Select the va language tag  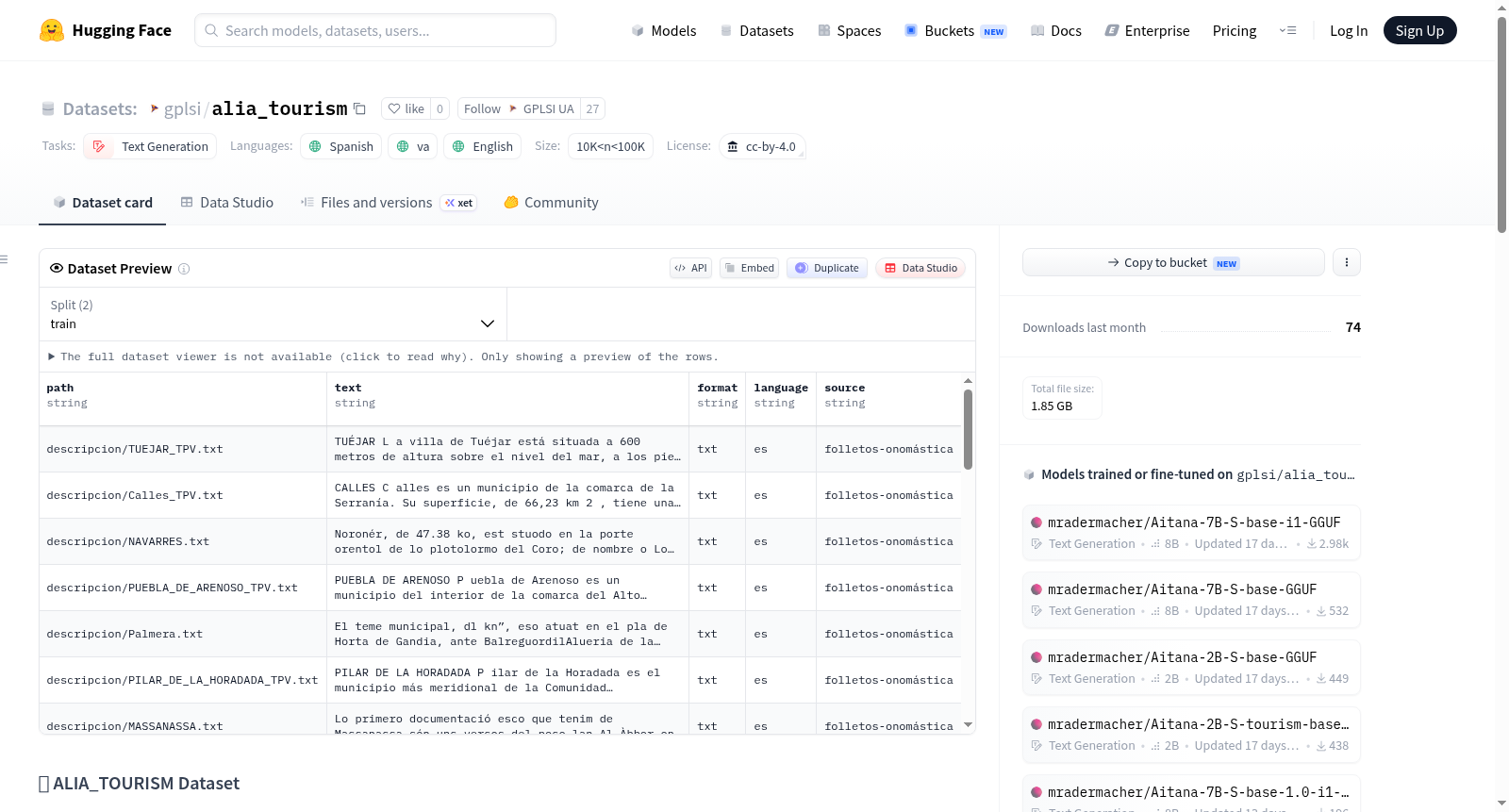pyautogui.click(x=413, y=146)
